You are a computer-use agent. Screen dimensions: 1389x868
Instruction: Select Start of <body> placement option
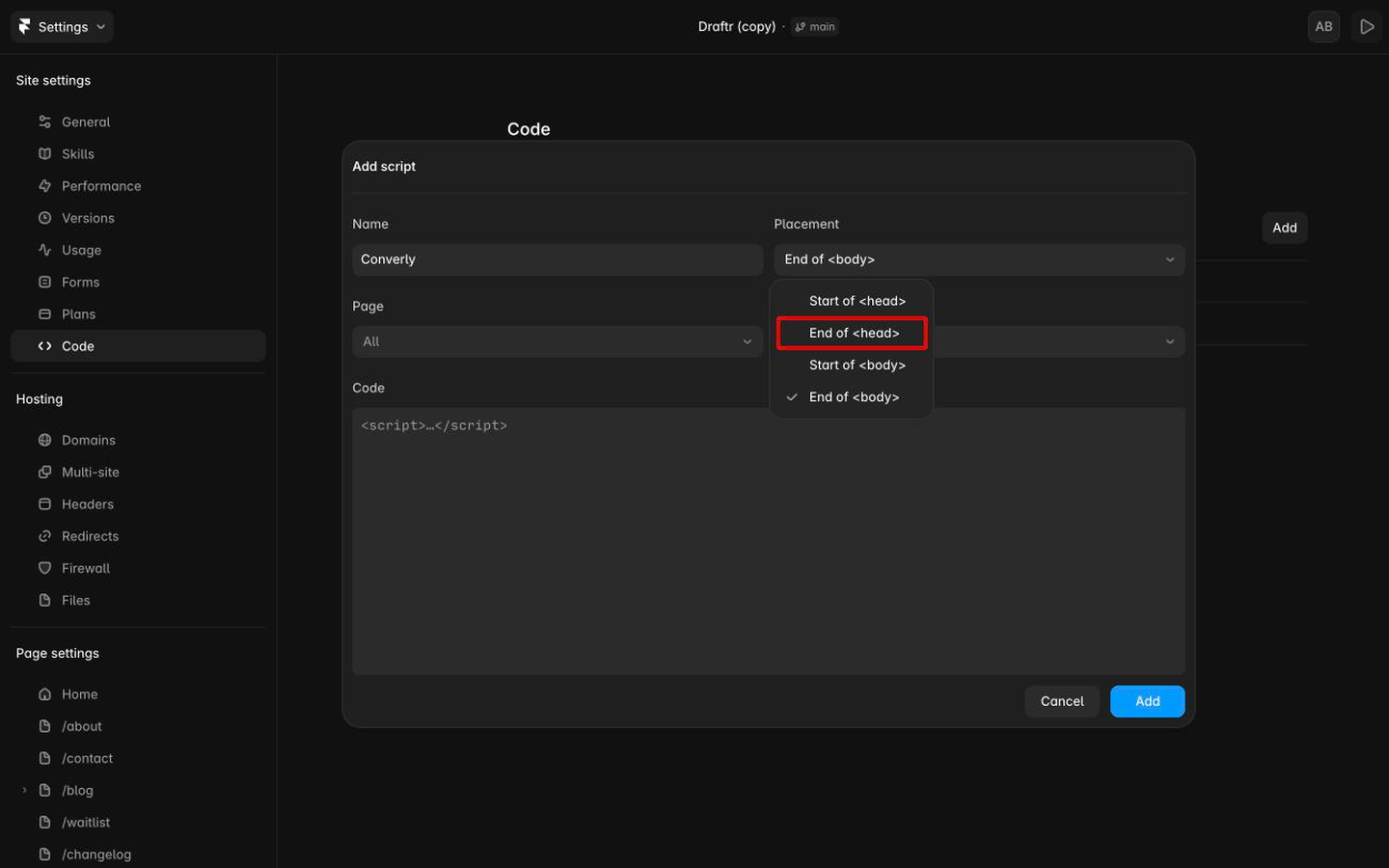(x=852, y=365)
